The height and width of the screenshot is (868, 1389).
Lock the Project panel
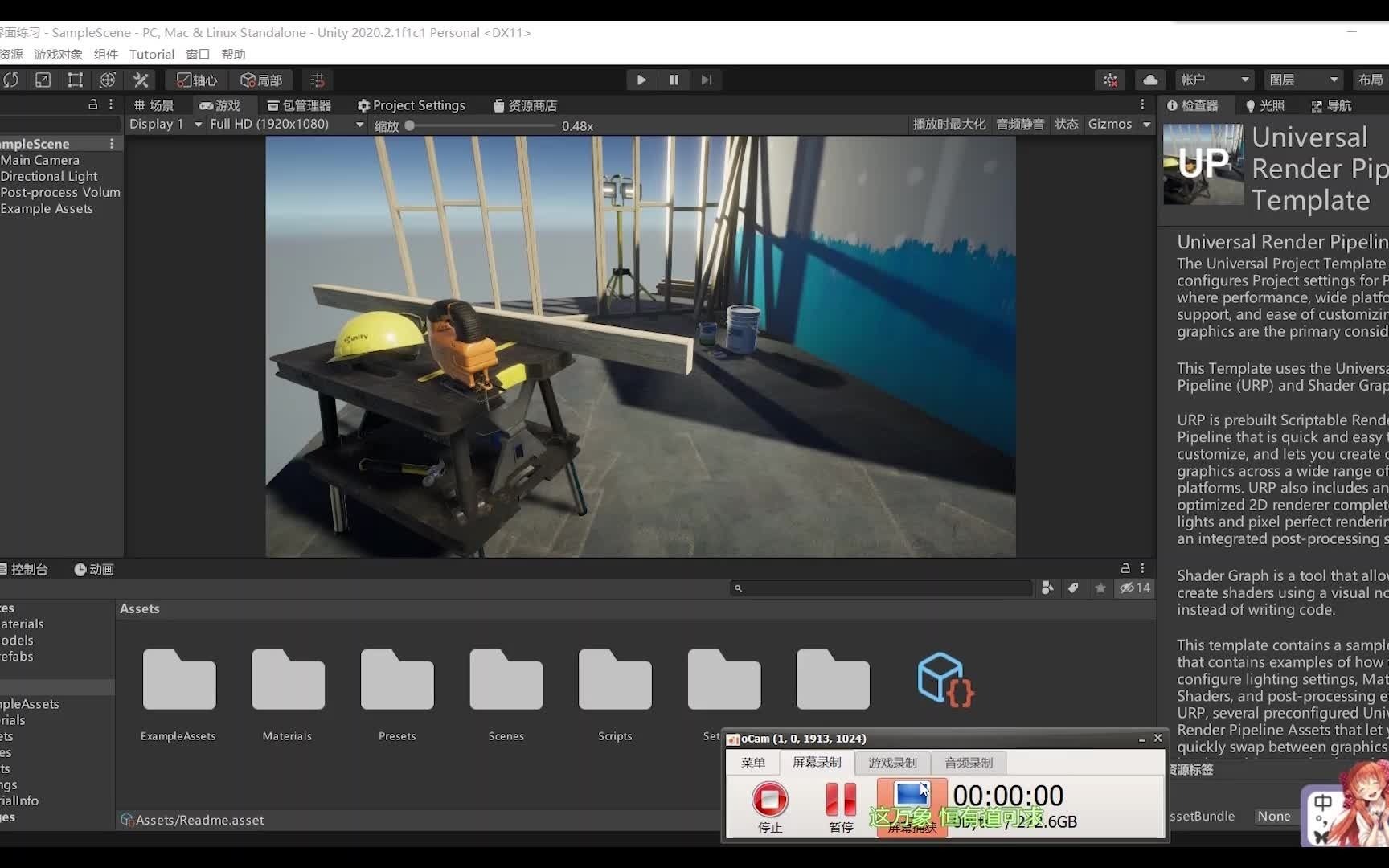point(1125,567)
